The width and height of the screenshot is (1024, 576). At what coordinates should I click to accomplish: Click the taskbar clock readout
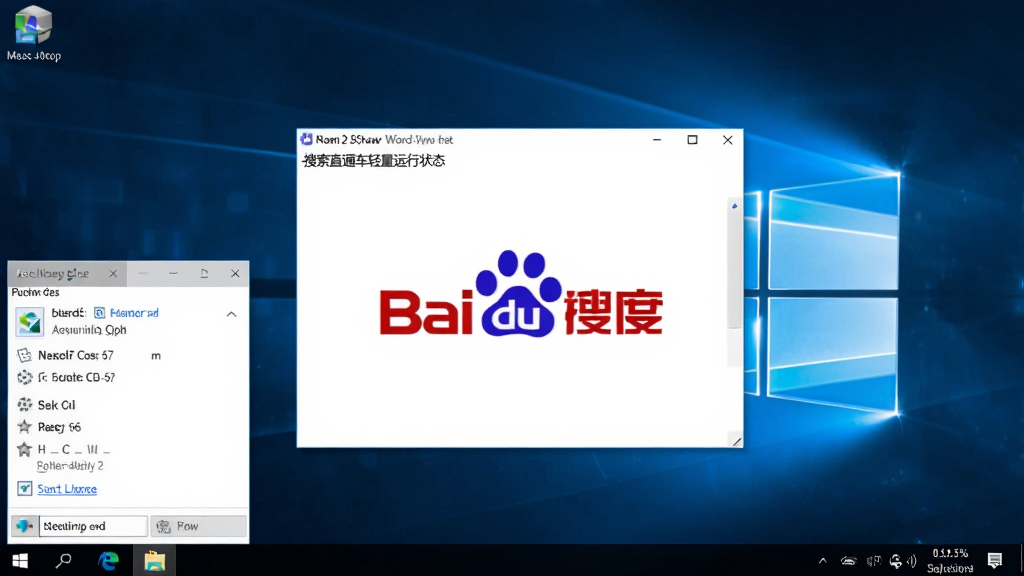pos(950,560)
